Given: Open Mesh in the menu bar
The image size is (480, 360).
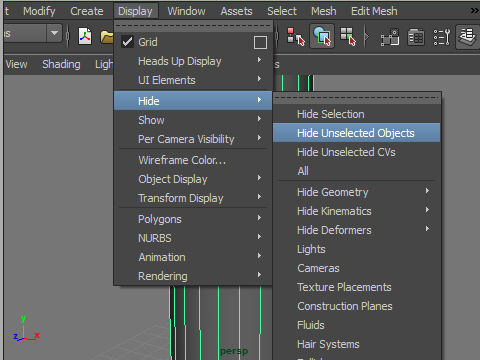Looking at the screenshot, I should tap(324, 11).
